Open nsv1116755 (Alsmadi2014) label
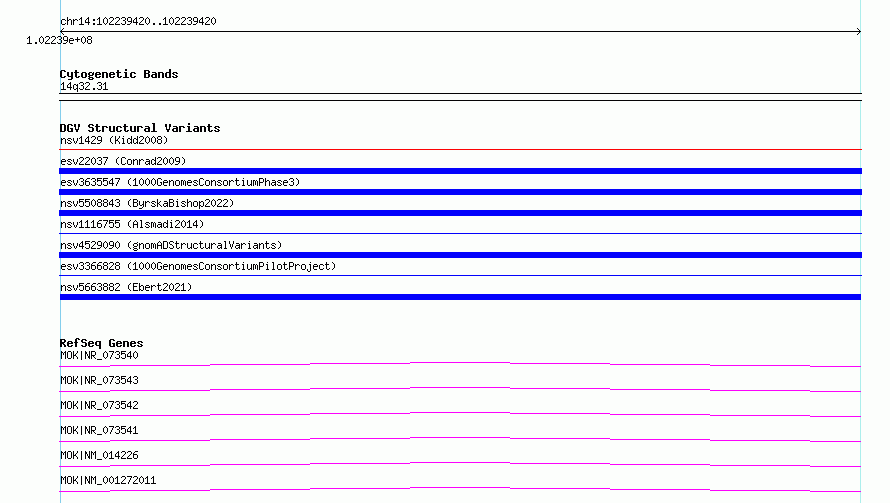Viewport: 890px width, 503px height. tap(132, 224)
